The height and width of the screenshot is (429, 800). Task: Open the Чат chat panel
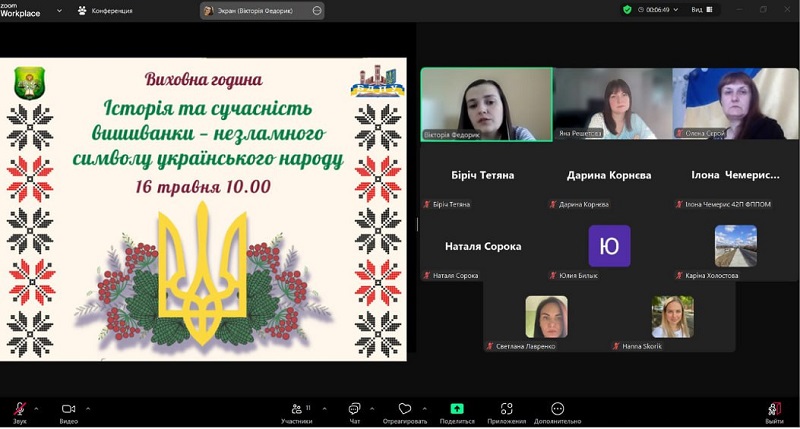click(354, 411)
